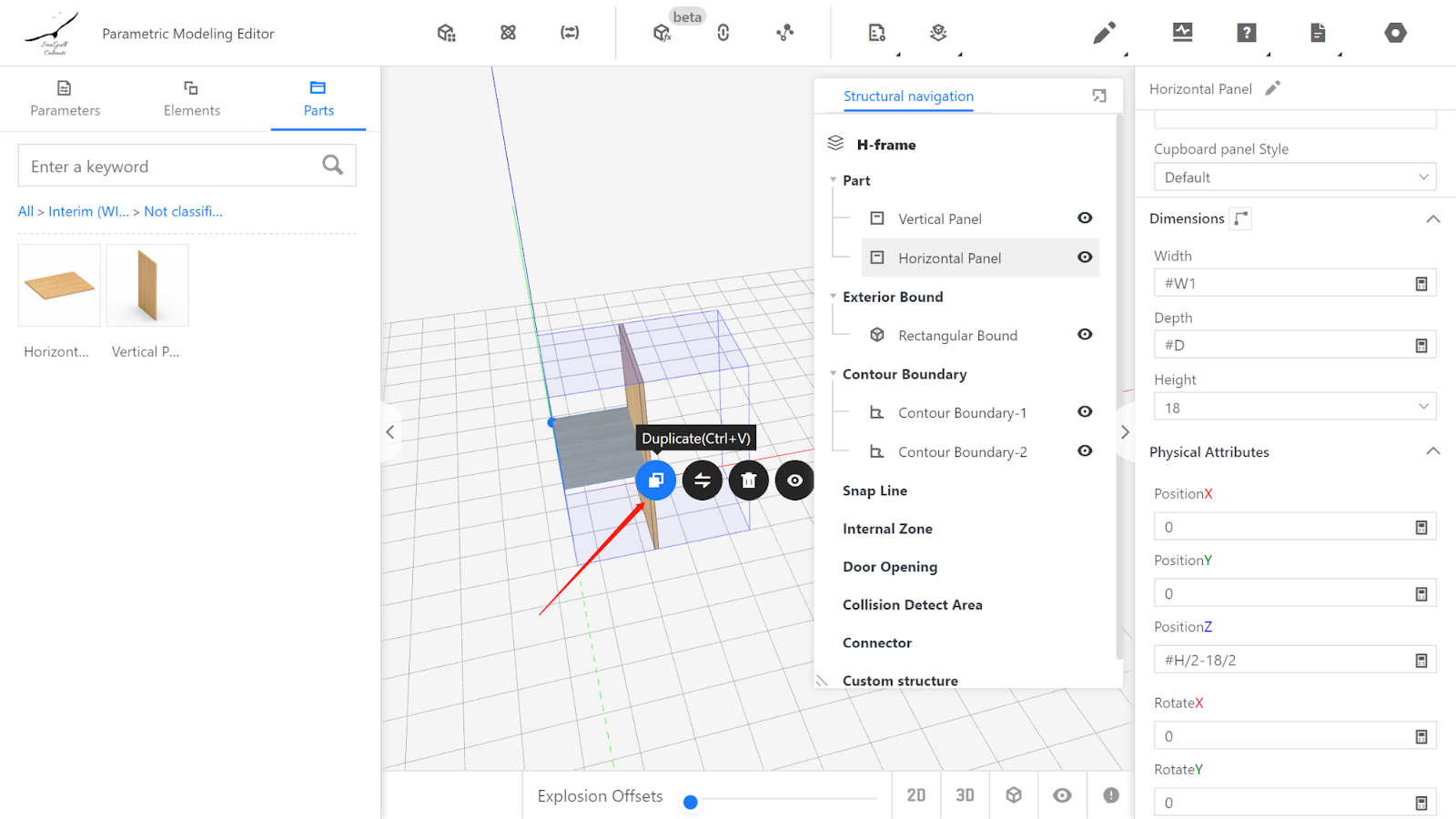Screen dimensions: 1456x819
Task: Rename Horizontal Panel using pencil icon
Action: point(1273,88)
